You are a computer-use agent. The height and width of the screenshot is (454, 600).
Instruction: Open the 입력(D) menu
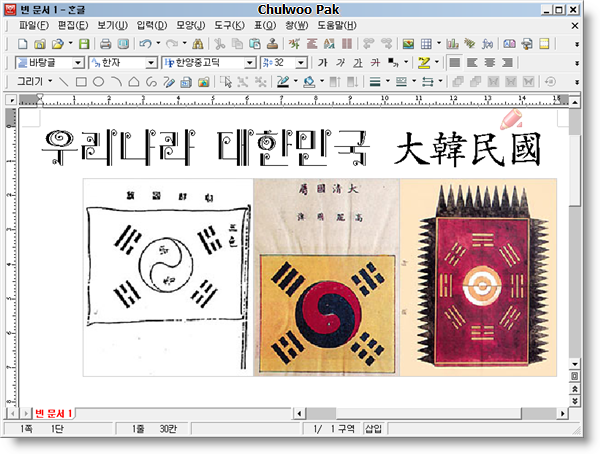coord(152,25)
